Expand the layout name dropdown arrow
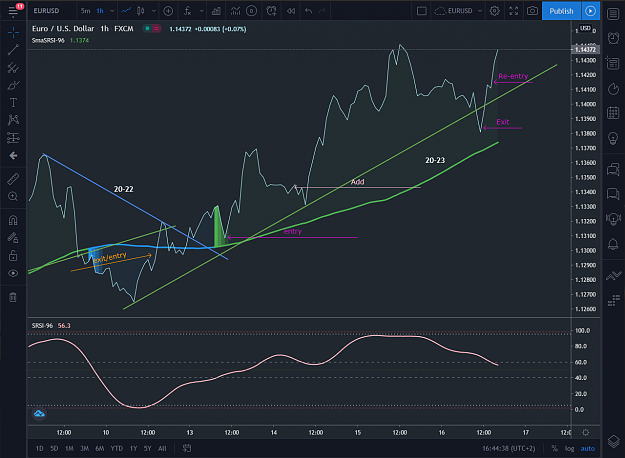625x458 pixels. [x=480, y=11]
